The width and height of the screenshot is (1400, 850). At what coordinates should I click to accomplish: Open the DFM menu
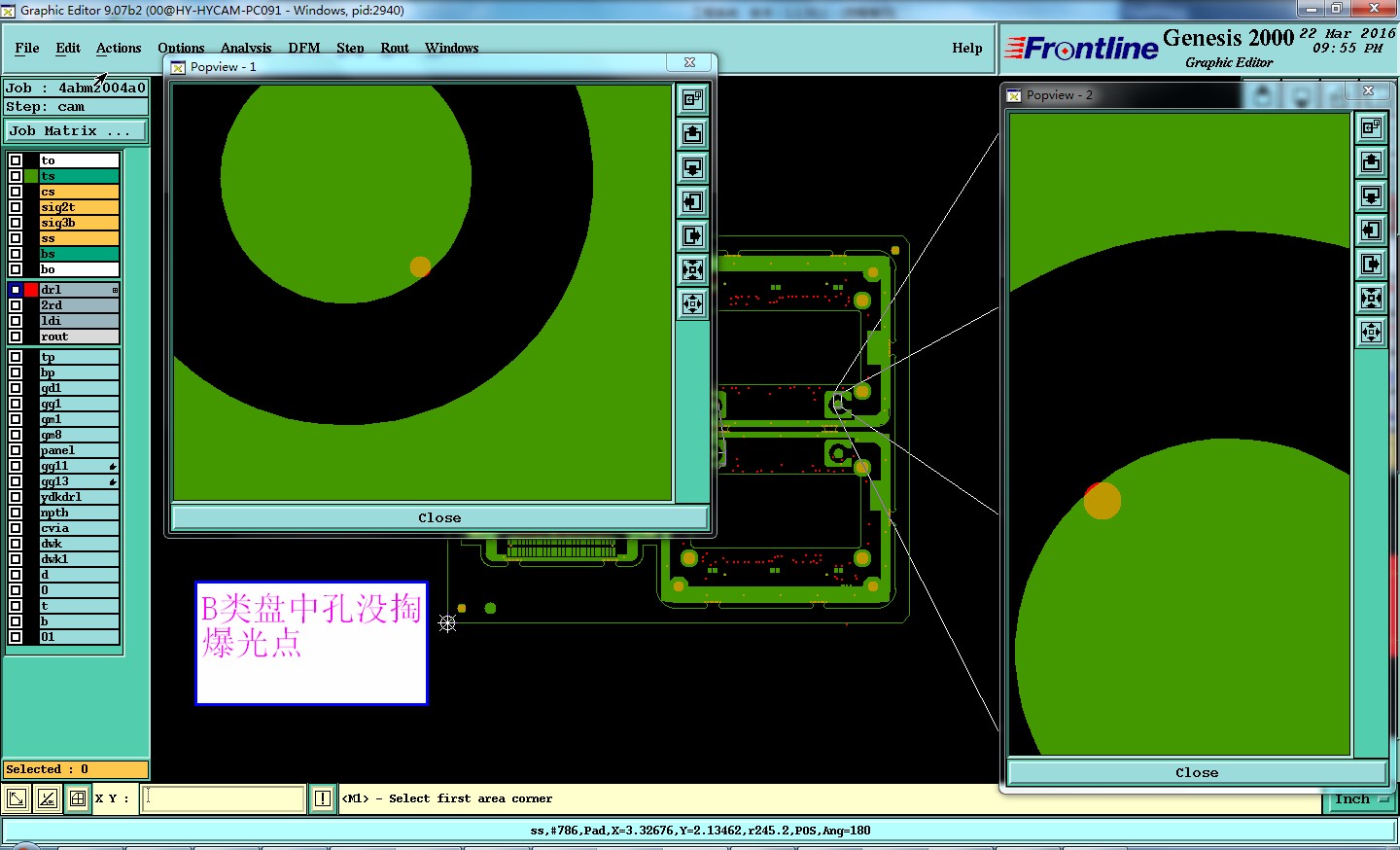pyautogui.click(x=304, y=48)
